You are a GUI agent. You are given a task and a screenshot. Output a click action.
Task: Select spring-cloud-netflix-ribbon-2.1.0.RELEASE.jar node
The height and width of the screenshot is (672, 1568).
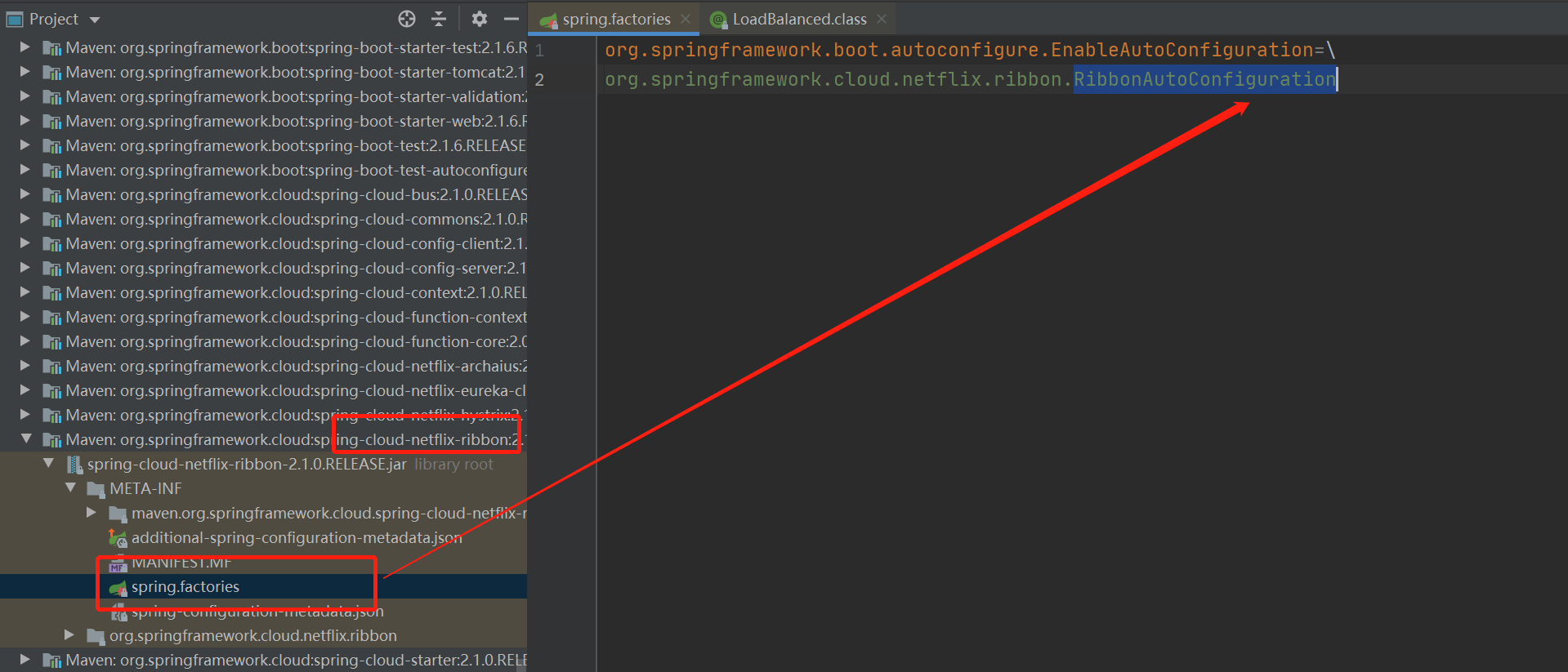pos(263,464)
